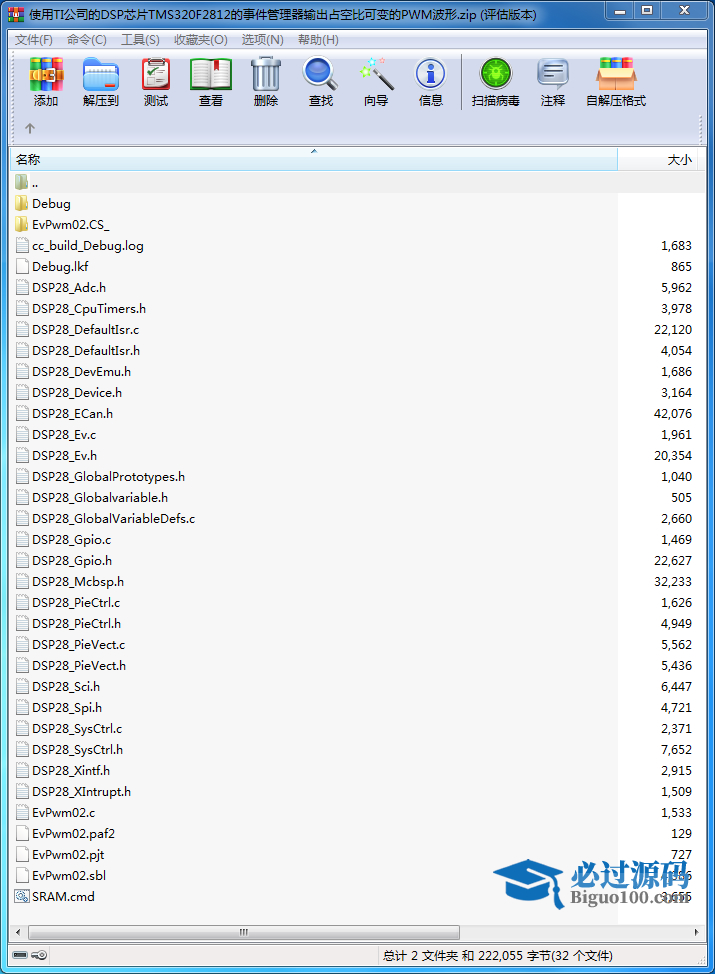Click the cc_build_Debug.log file icon
The image size is (715, 974).
22,245
